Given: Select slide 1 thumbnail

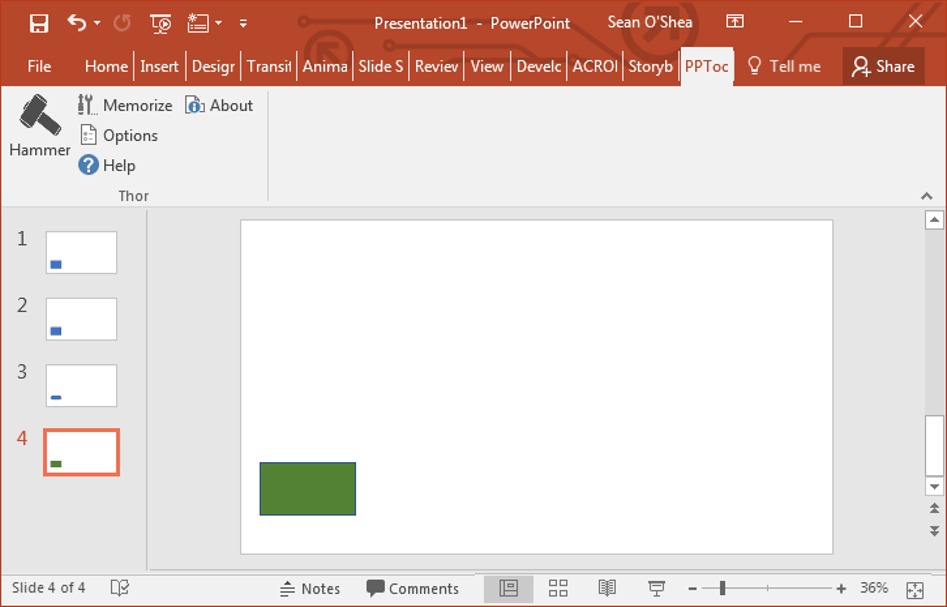Looking at the screenshot, I should point(82,252).
